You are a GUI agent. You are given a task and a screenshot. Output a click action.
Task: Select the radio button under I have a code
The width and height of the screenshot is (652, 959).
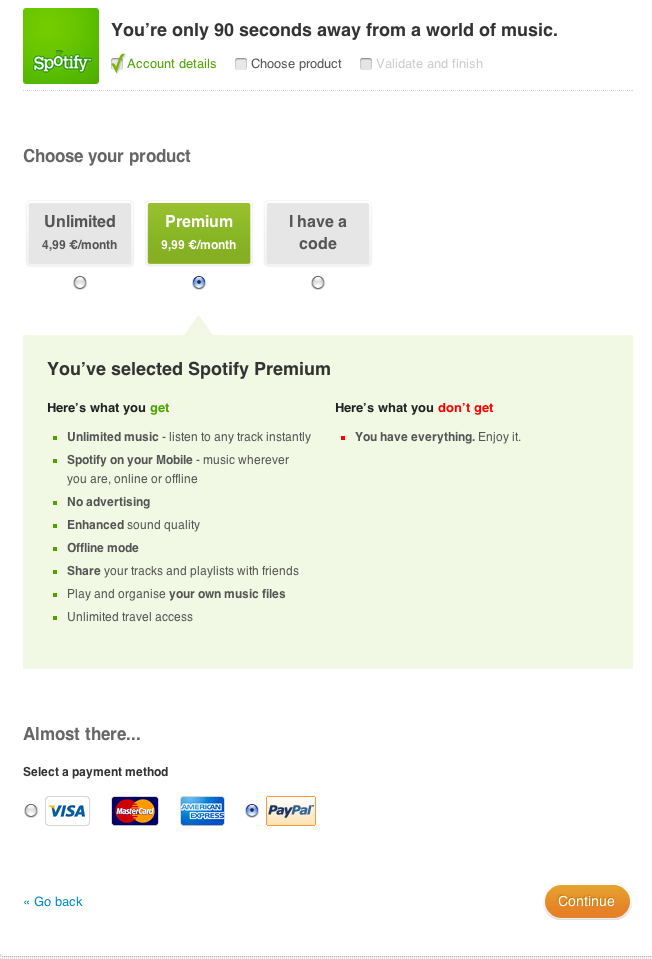(x=318, y=283)
